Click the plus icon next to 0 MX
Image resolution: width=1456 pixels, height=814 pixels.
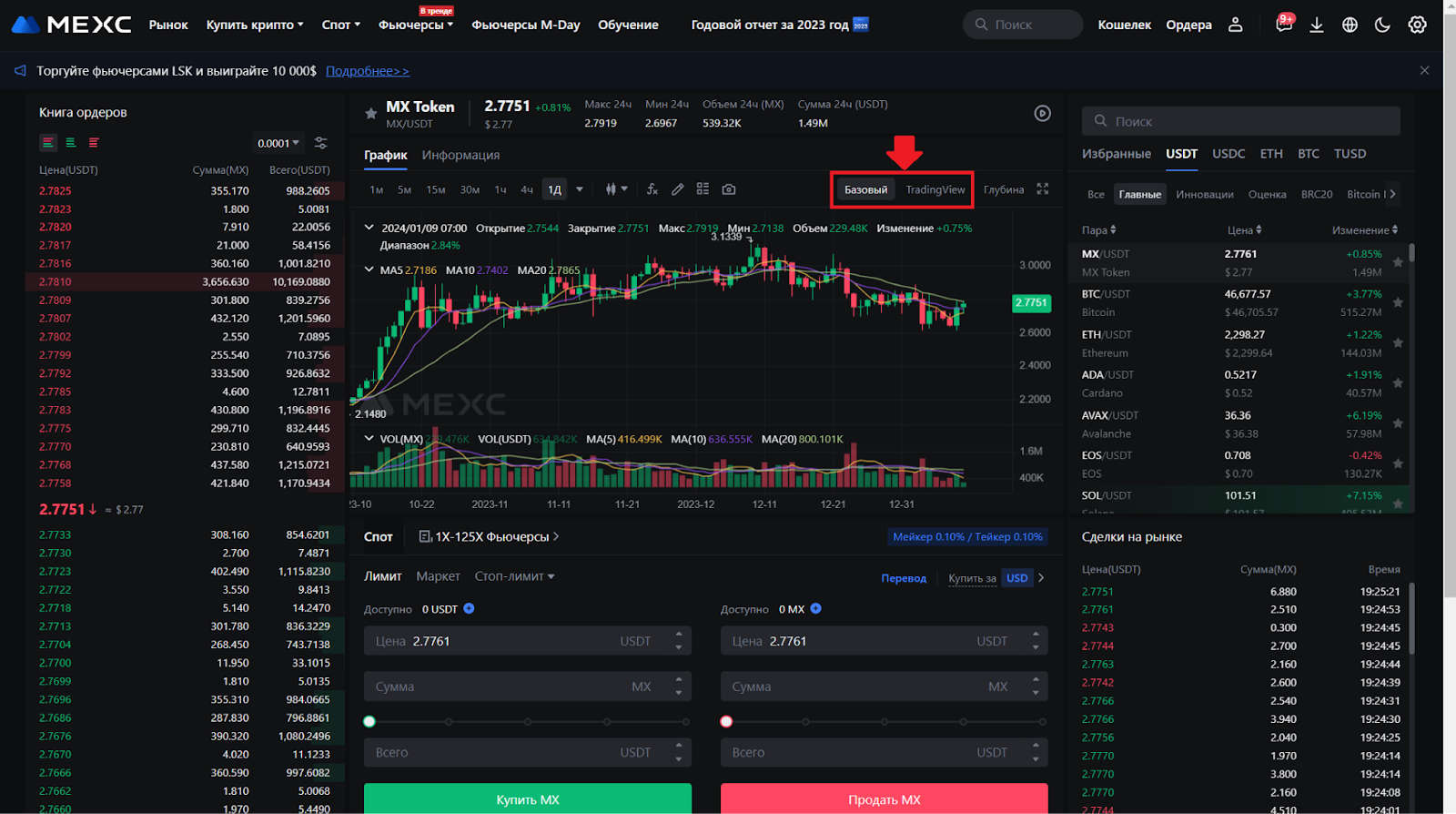pyautogui.click(x=815, y=608)
